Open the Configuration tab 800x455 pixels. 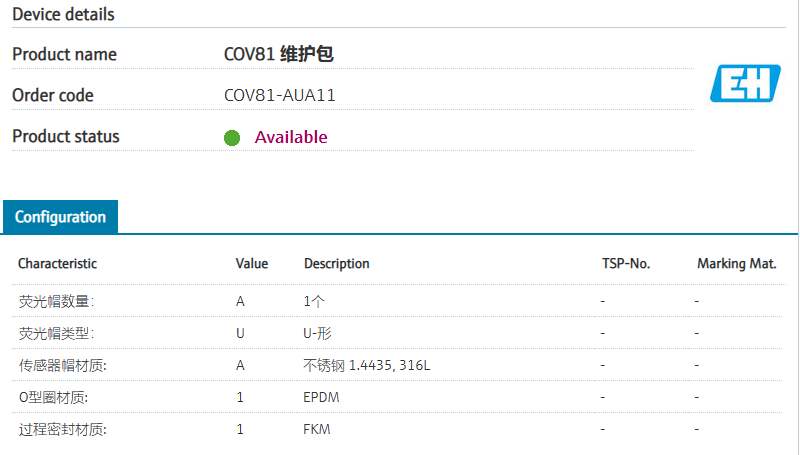[60, 217]
